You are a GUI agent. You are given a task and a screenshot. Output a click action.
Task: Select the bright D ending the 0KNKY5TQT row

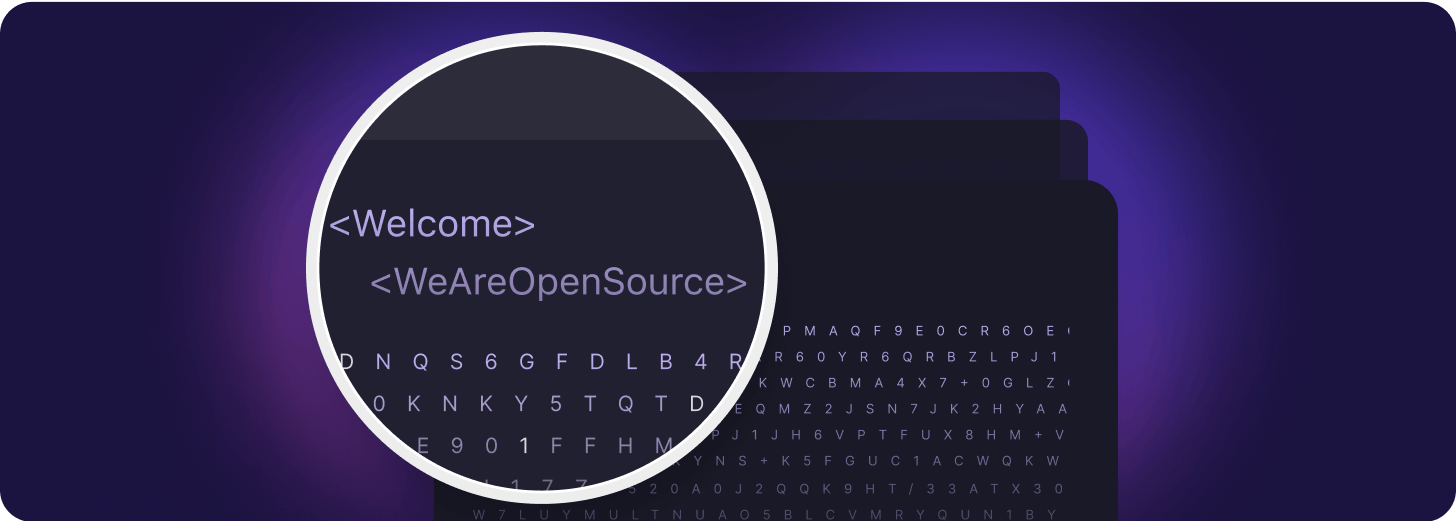pos(697,404)
